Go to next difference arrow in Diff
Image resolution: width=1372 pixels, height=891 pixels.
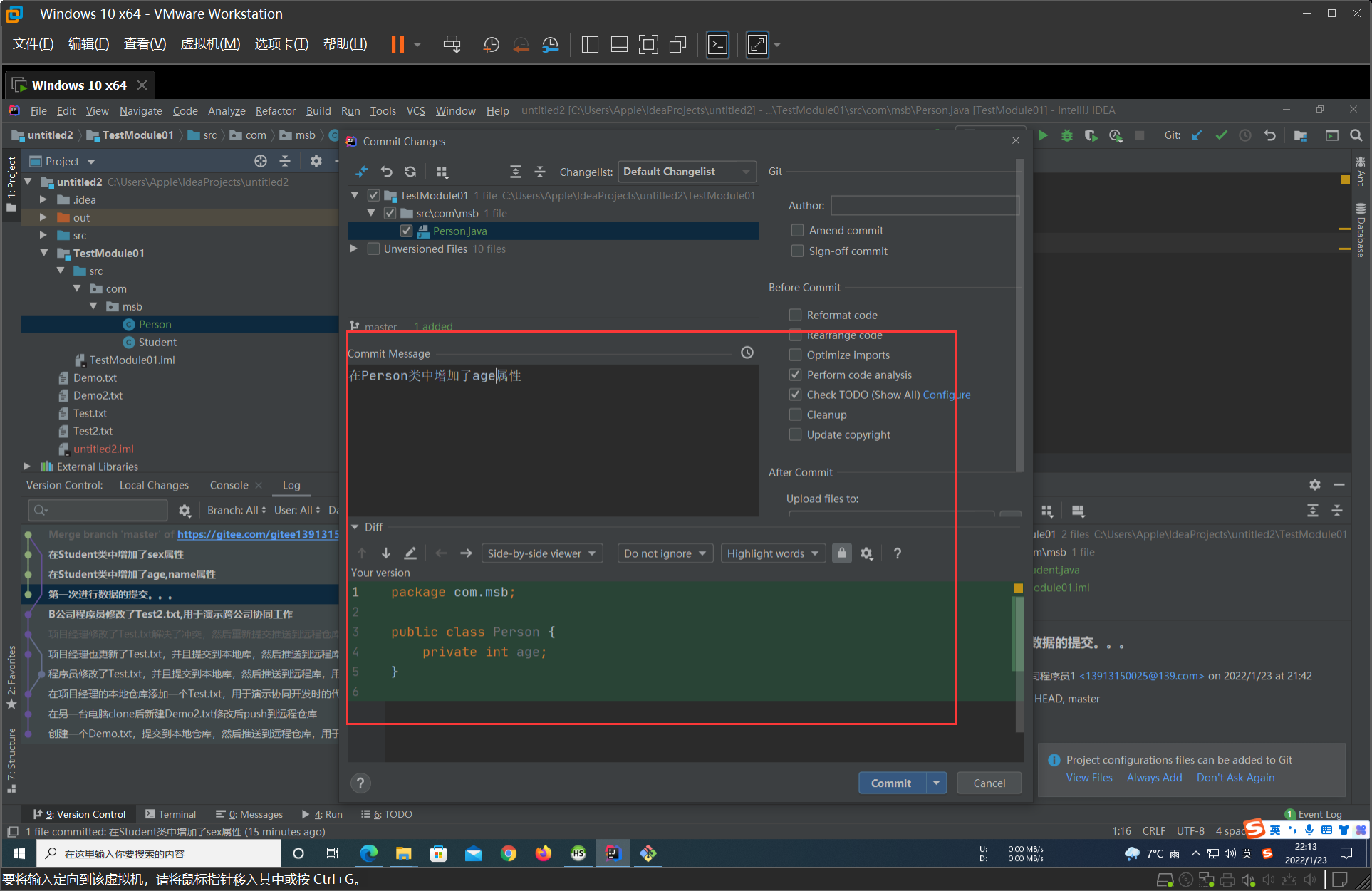click(386, 553)
